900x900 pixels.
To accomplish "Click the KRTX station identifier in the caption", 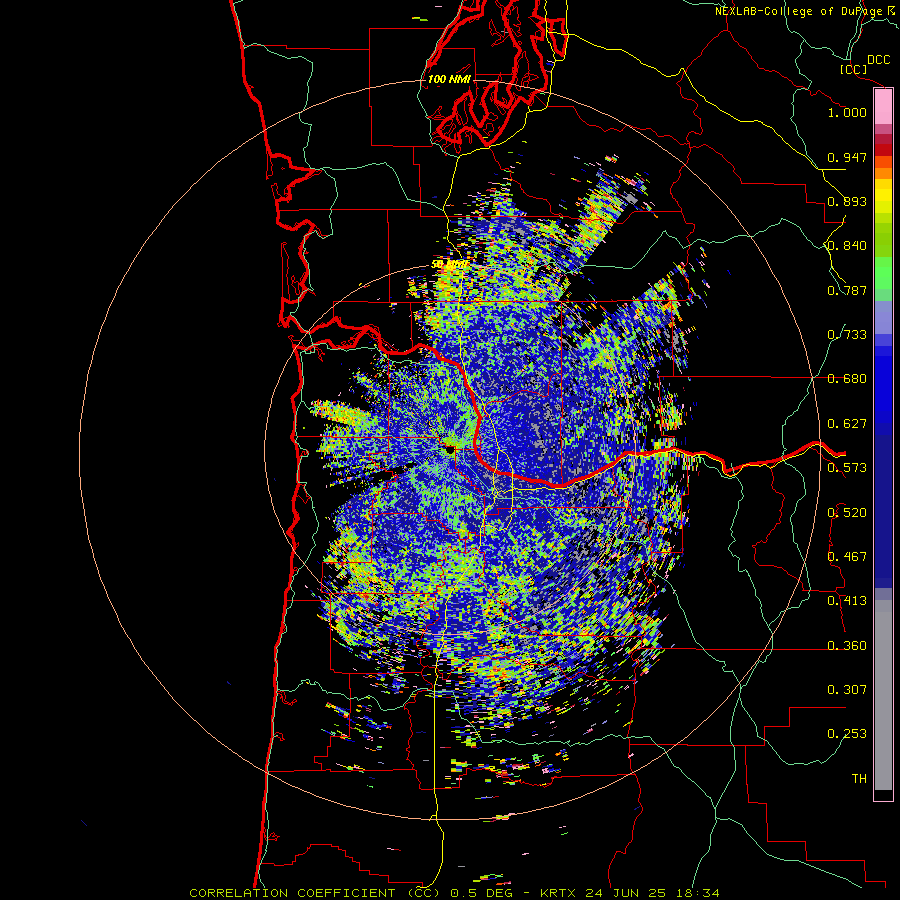I will tap(560, 893).
